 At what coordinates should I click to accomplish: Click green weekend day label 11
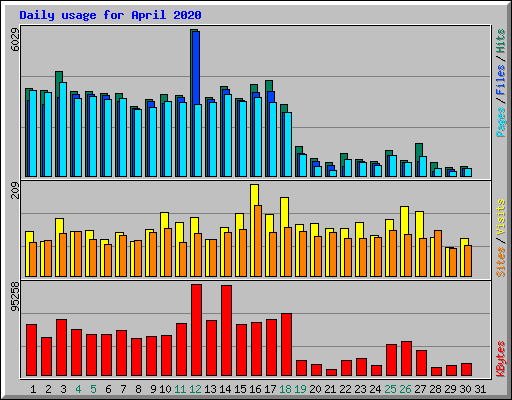click(x=180, y=389)
